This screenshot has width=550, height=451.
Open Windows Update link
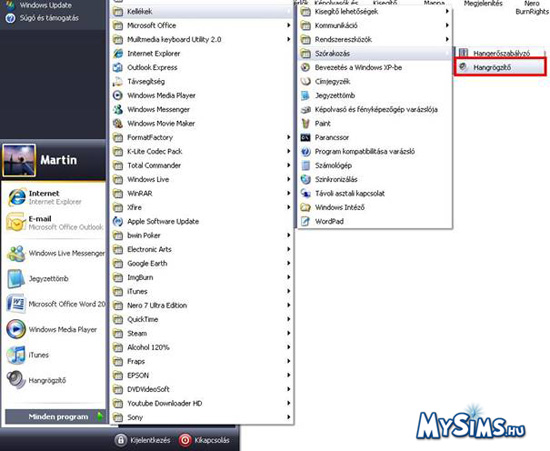[39, 5]
